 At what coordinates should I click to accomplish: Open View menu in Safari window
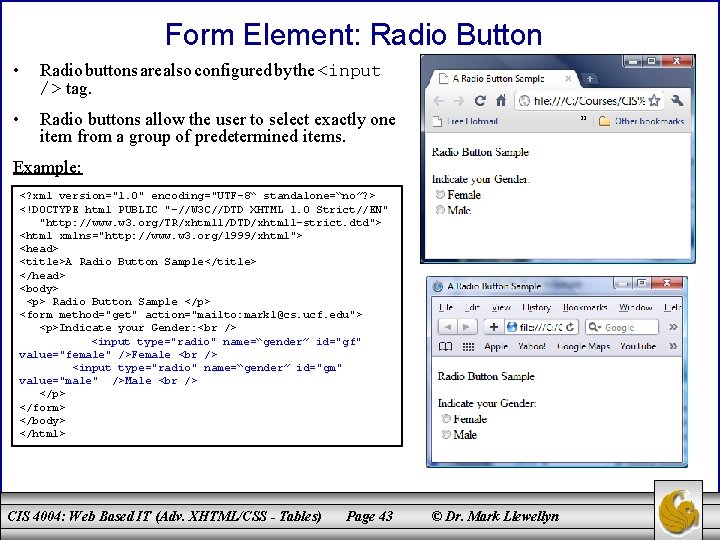(501, 307)
